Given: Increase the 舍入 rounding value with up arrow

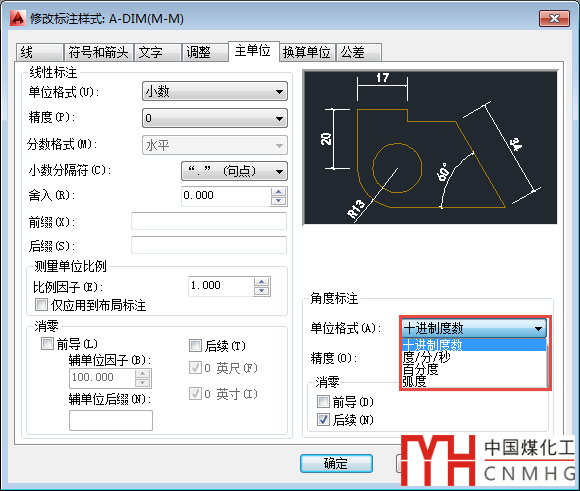Looking at the screenshot, I should coord(278,192).
